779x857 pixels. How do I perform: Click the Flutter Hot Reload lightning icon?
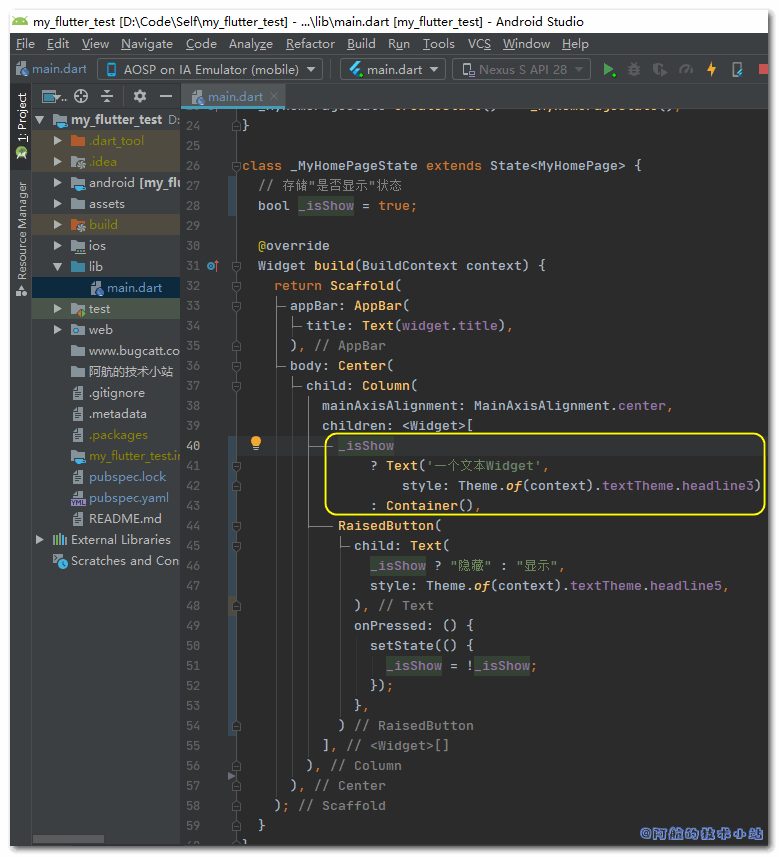point(712,70)
